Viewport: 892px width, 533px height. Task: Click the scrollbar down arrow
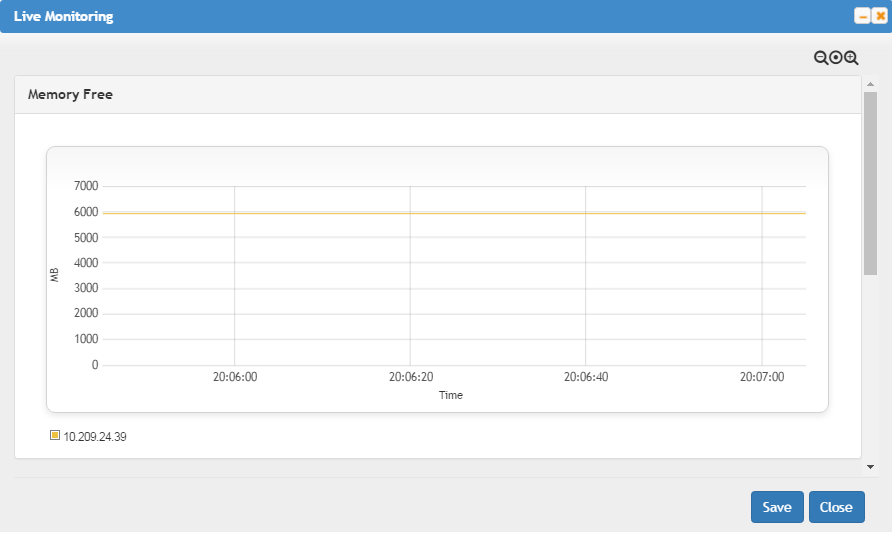tap(870, 466)
